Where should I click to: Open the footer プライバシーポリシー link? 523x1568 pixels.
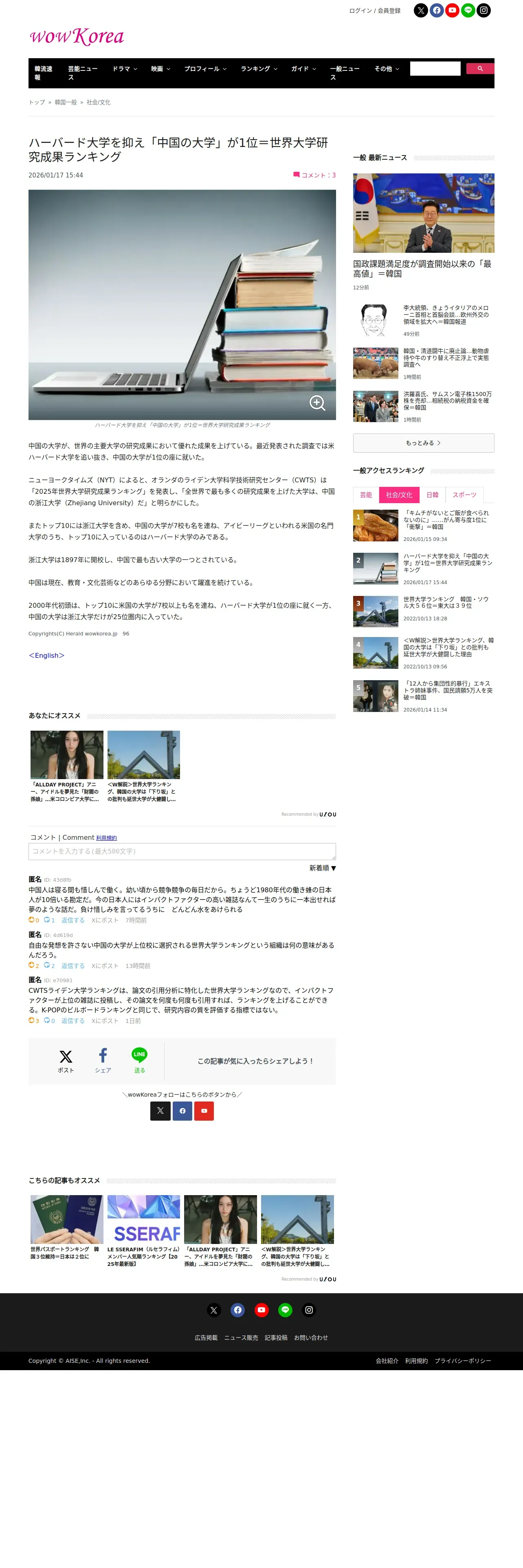463,1360
